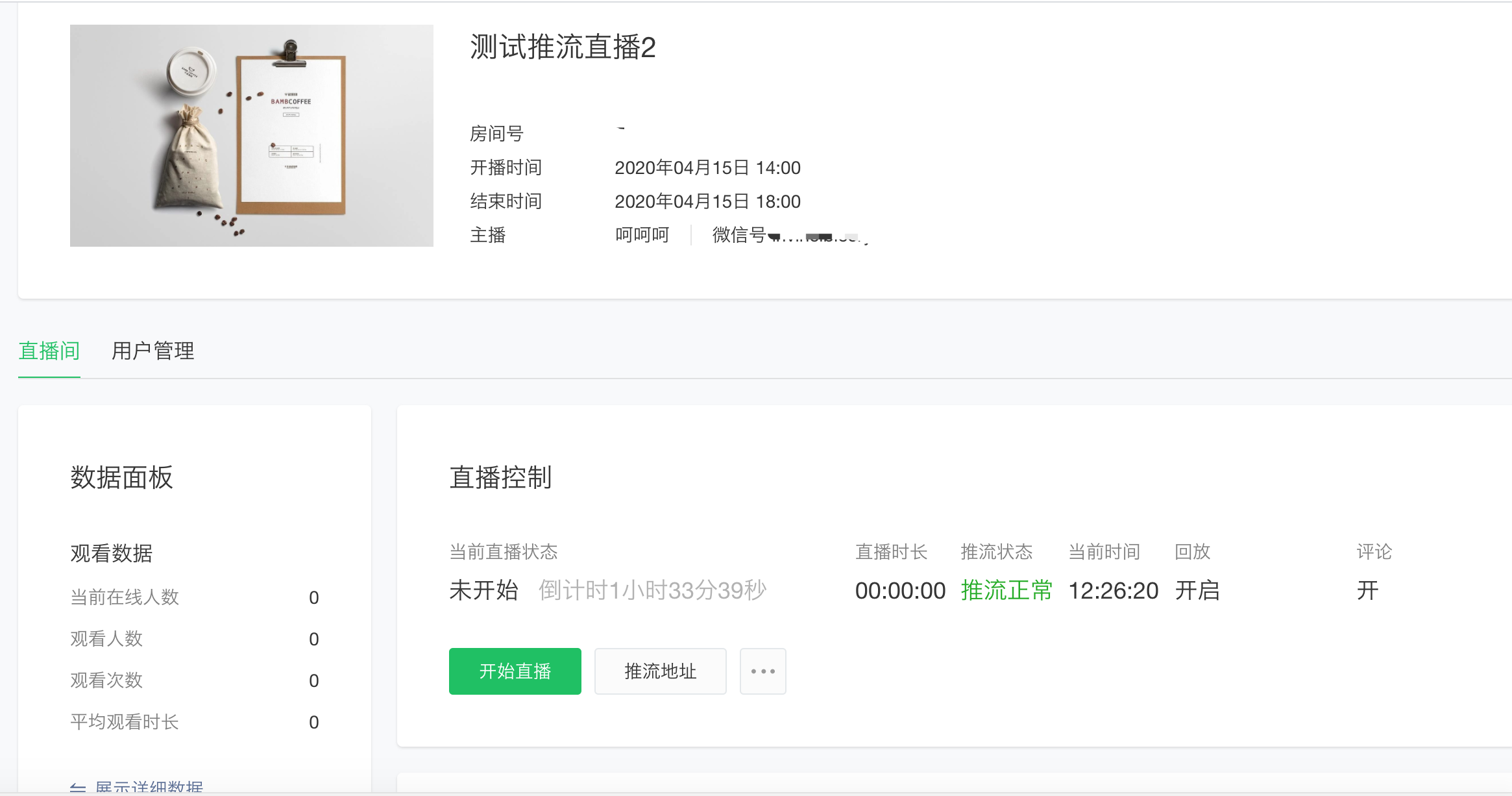Click the 当前时间 12:26:20 value

click(1113, 591)
